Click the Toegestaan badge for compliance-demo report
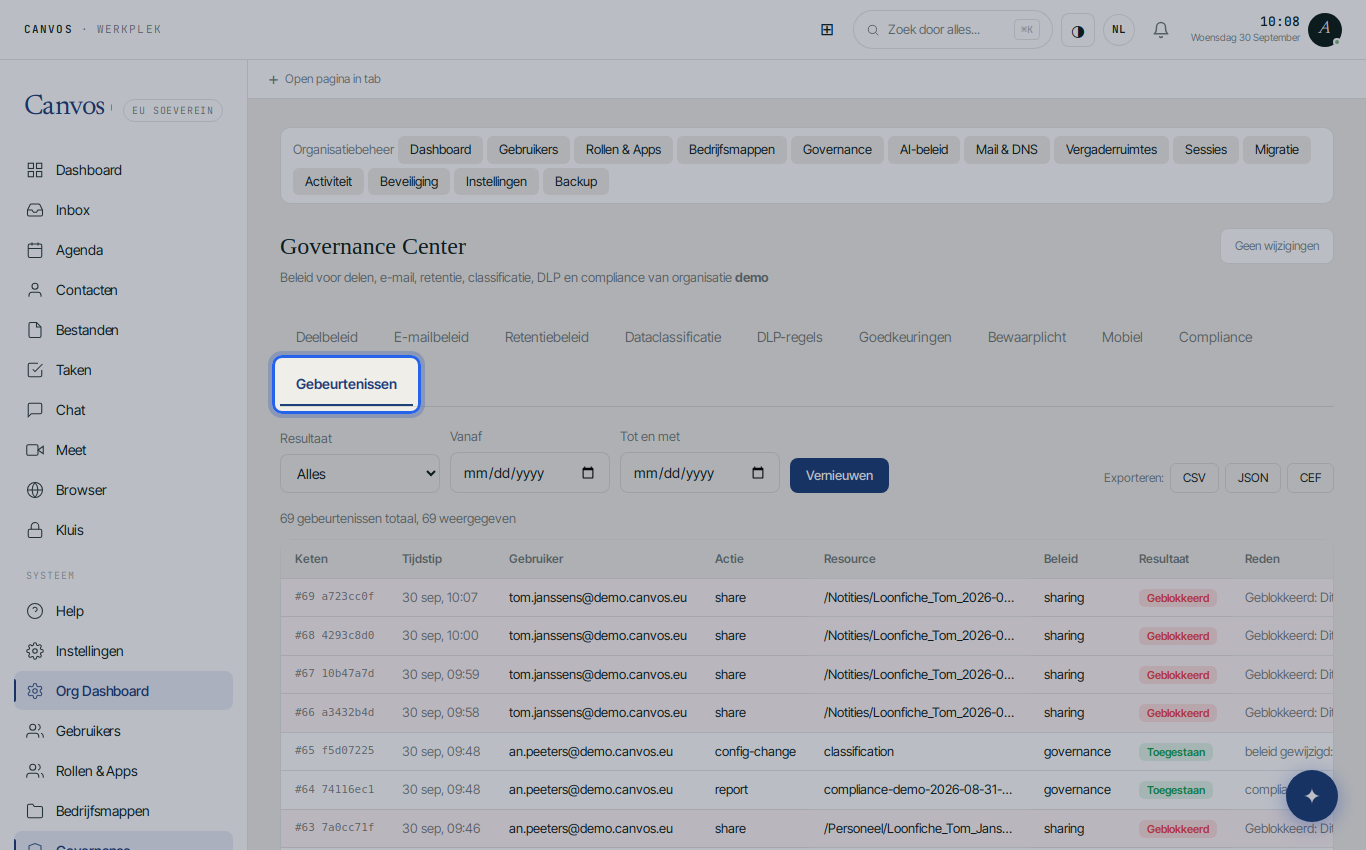The image size is (1366, 850). click(x=1176, y=790)
